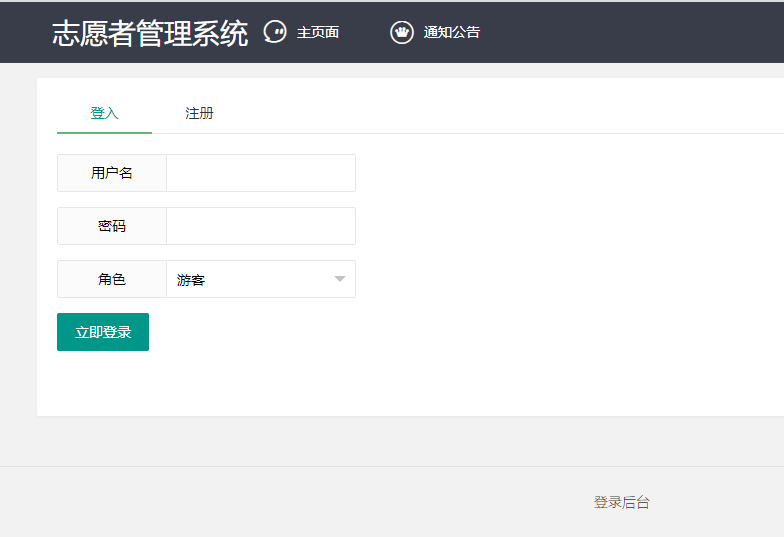
Task: Open the 登录后台 footer link
Action: pos(622,502)
